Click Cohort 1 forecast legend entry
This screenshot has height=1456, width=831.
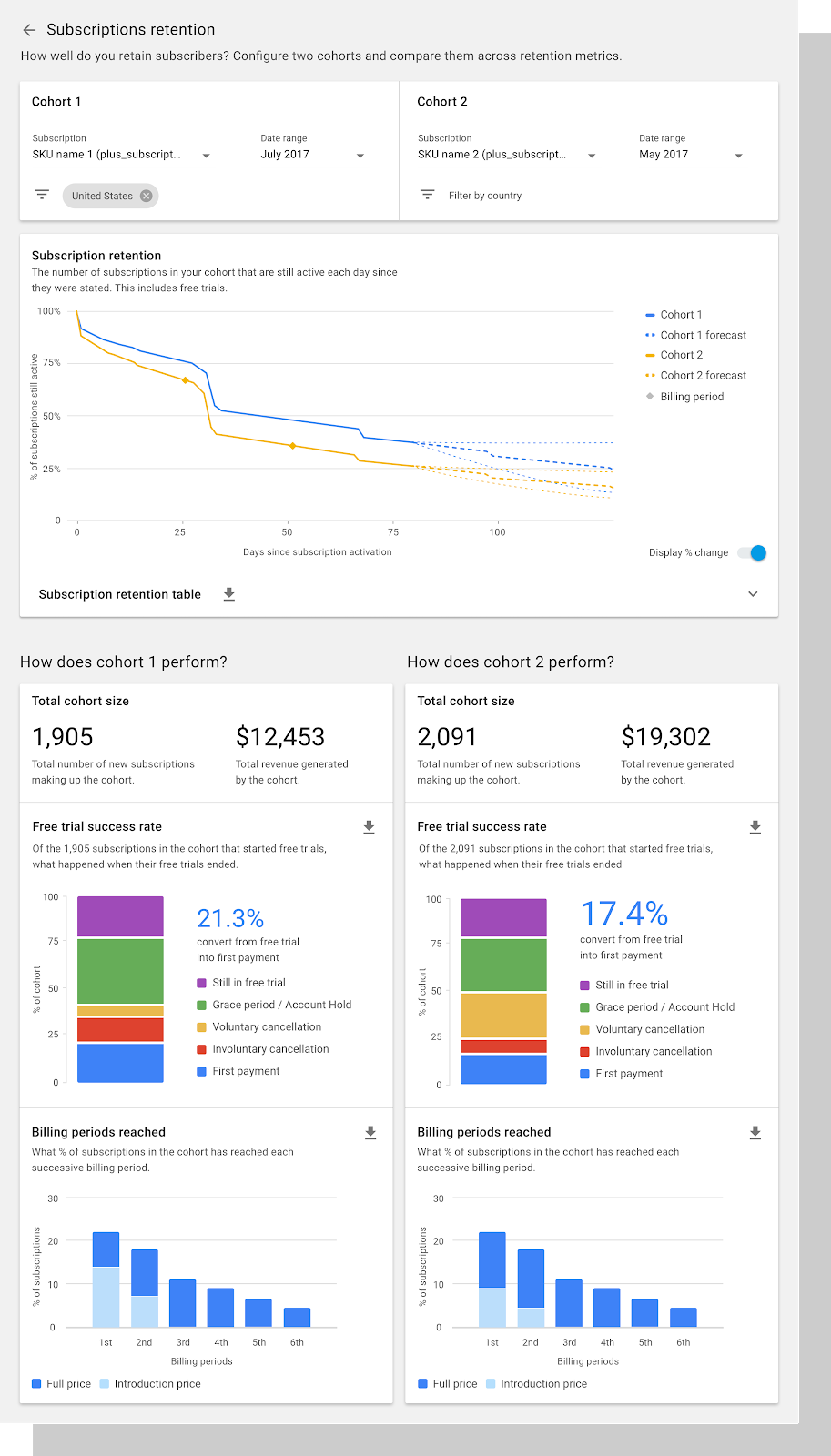tap(695, 335)
